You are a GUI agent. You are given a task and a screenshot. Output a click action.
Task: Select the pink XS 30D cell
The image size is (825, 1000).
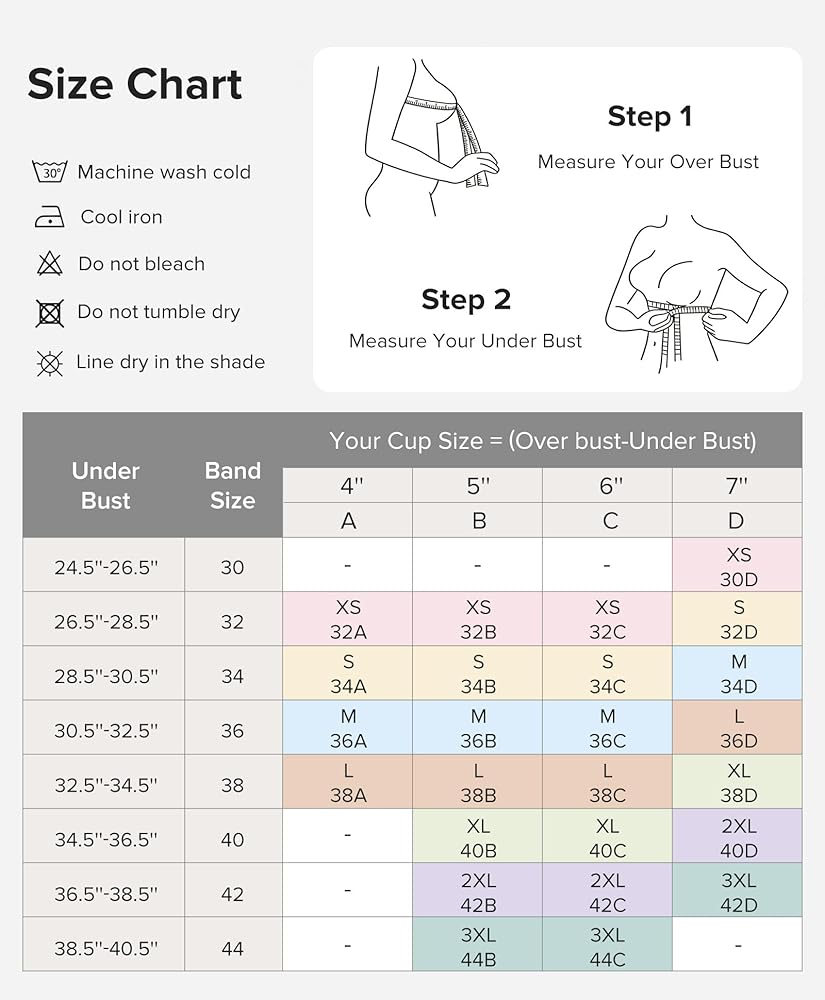[x=737, y=565]
